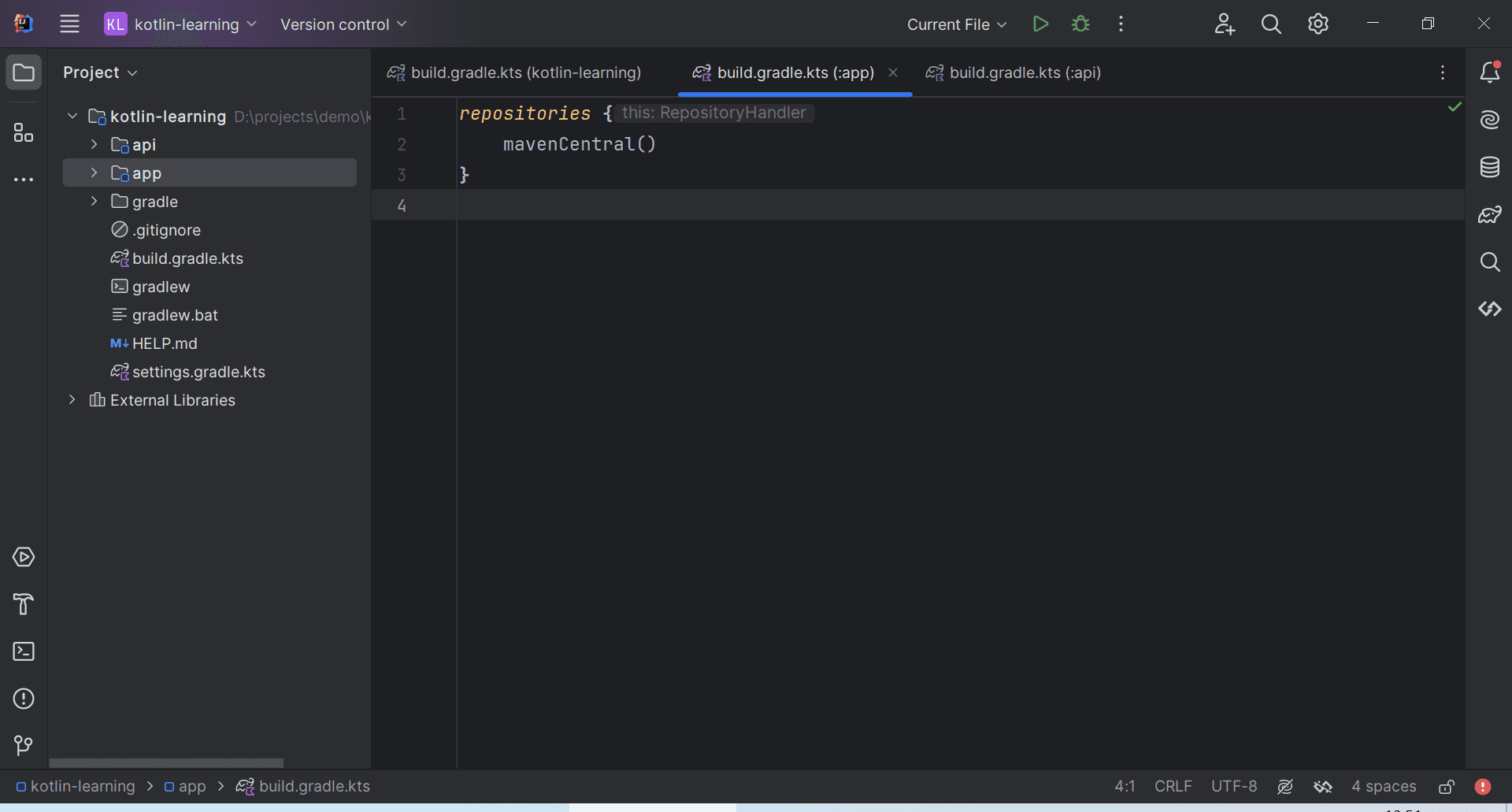Open the Endpoints tool window icon
Image resolution: width=1512 pixels, height=812 pixels.
click(1489, 309)
